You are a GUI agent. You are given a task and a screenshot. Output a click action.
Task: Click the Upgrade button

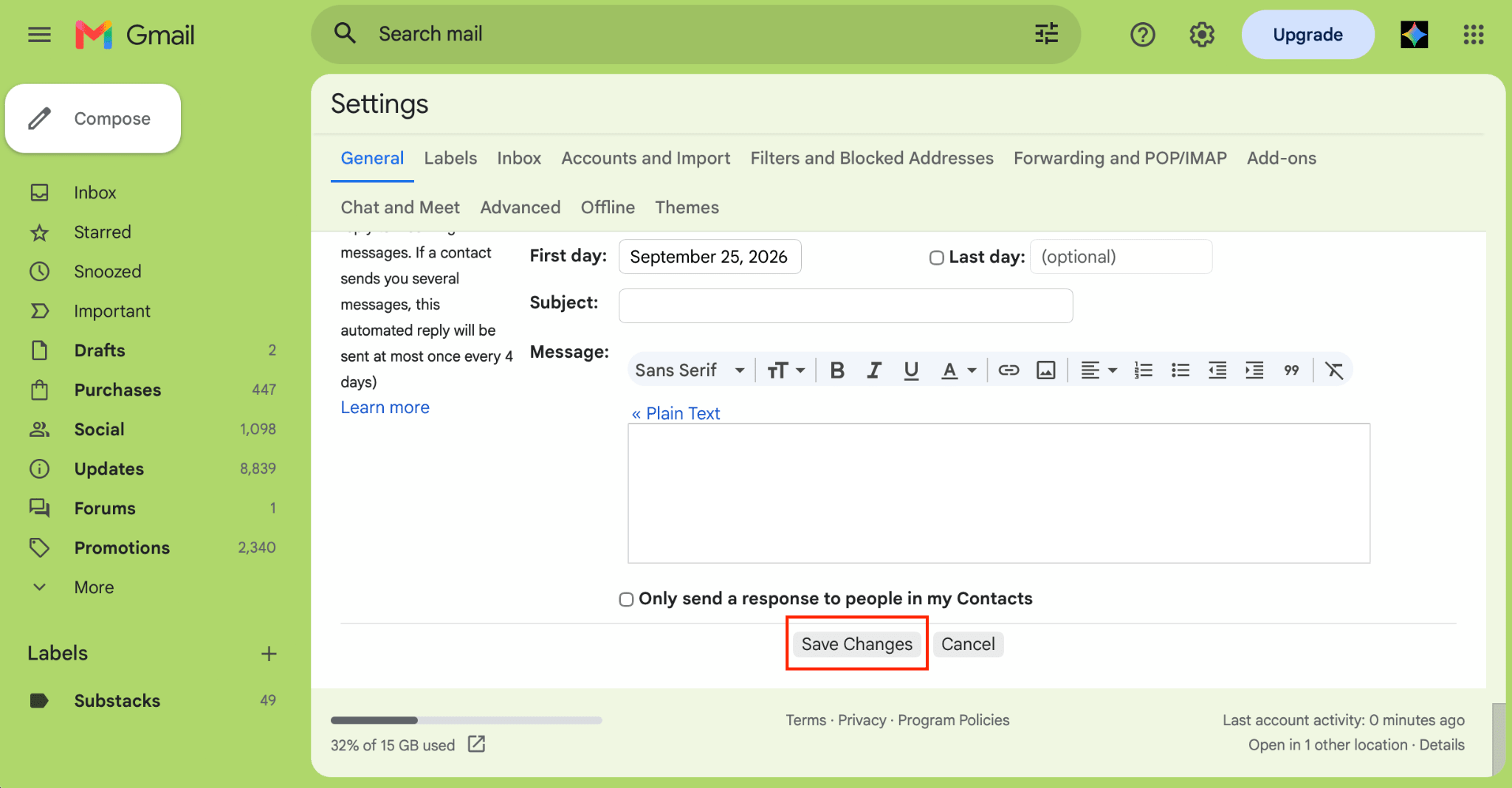pyautogui.click(x=1307, y=35)
